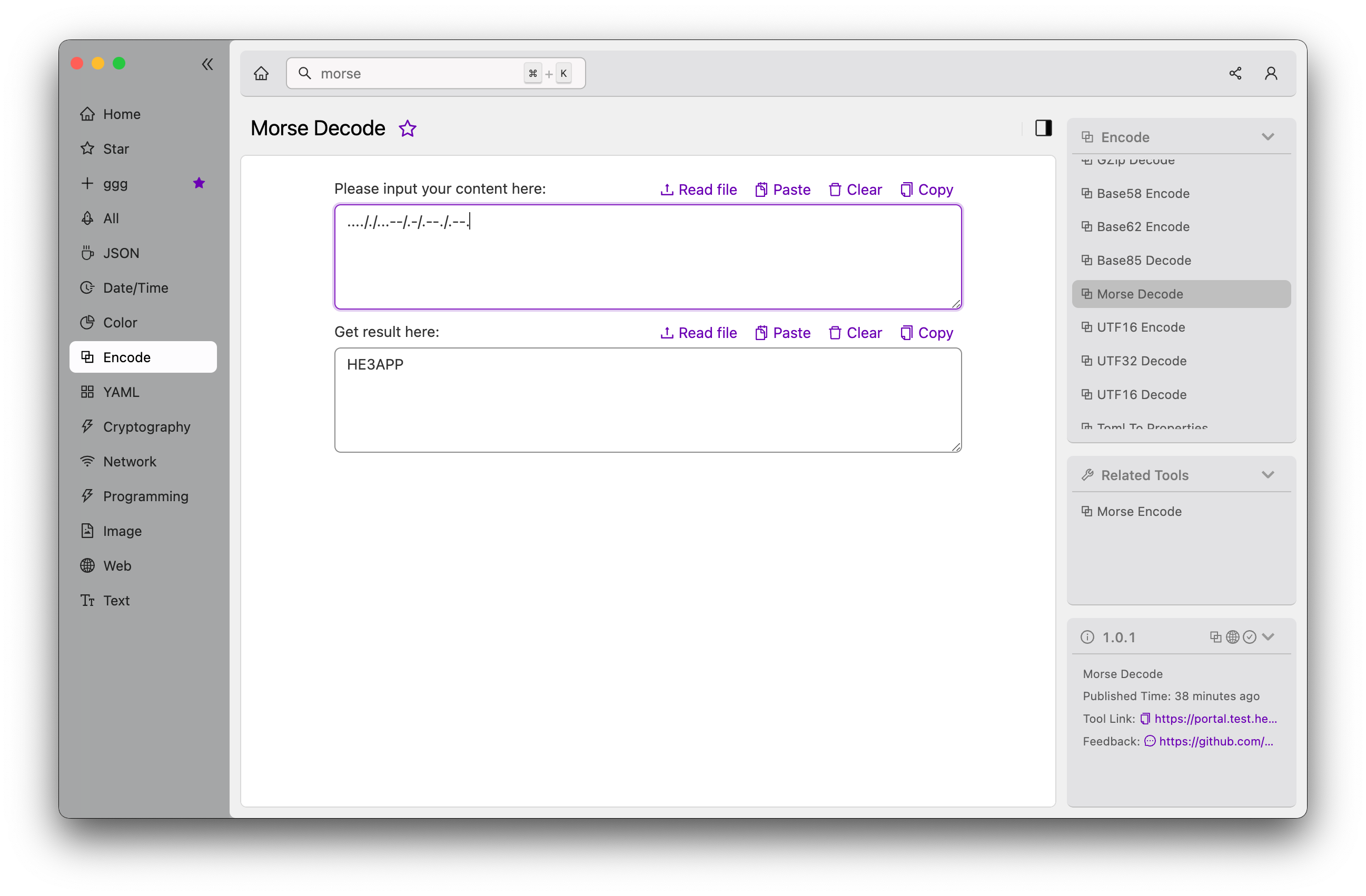Viewport: 1366px width, 896px height.
Task: Click Read file above the input box
Action: [x=698, y=190]
